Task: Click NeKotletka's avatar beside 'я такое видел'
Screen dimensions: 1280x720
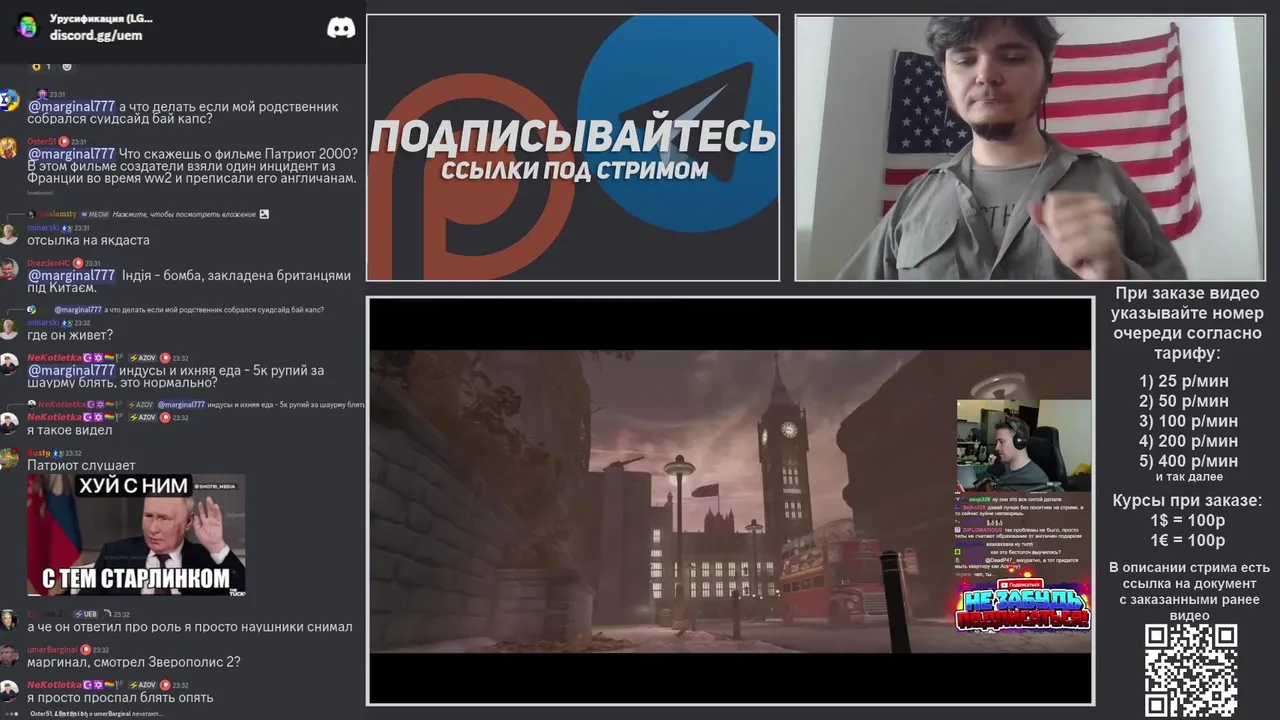Action: point(9,423)
